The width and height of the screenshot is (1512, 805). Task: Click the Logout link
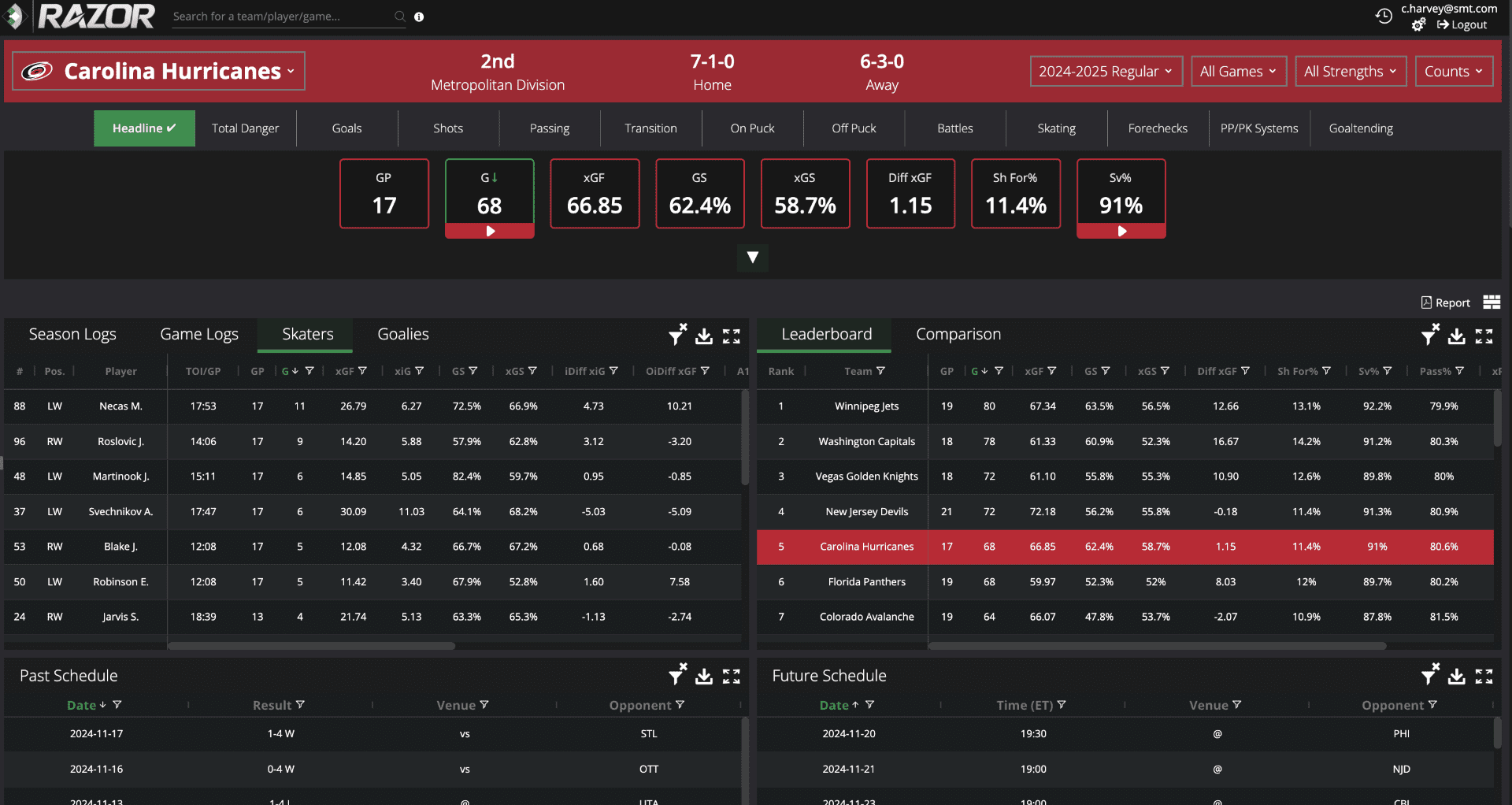tap(1462, 25)
